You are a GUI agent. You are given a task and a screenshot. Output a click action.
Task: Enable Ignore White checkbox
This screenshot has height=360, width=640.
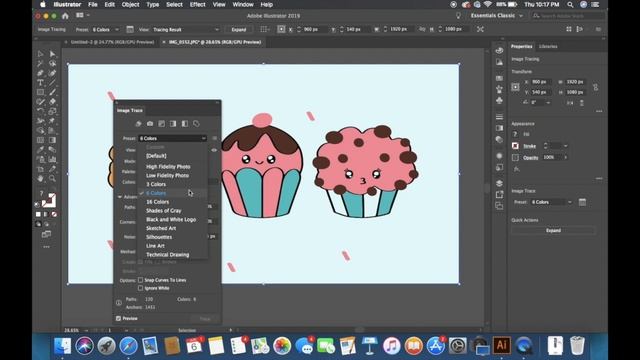[x=140, y=288]
